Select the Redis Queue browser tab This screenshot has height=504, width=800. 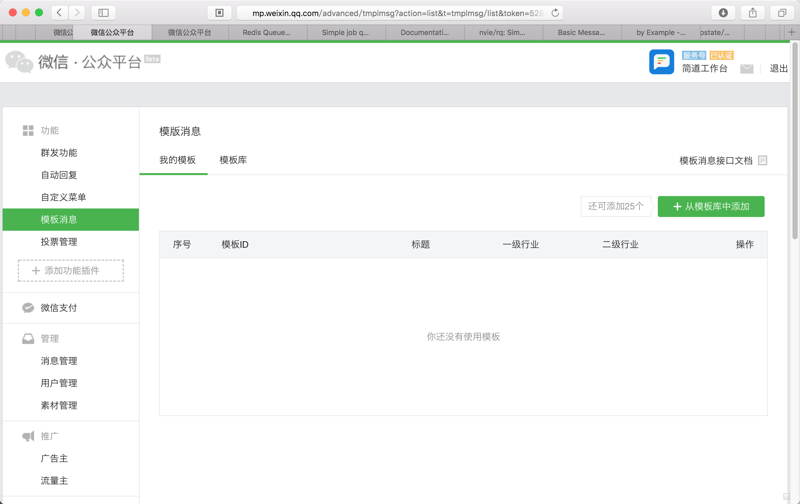(x=267, y=32)
